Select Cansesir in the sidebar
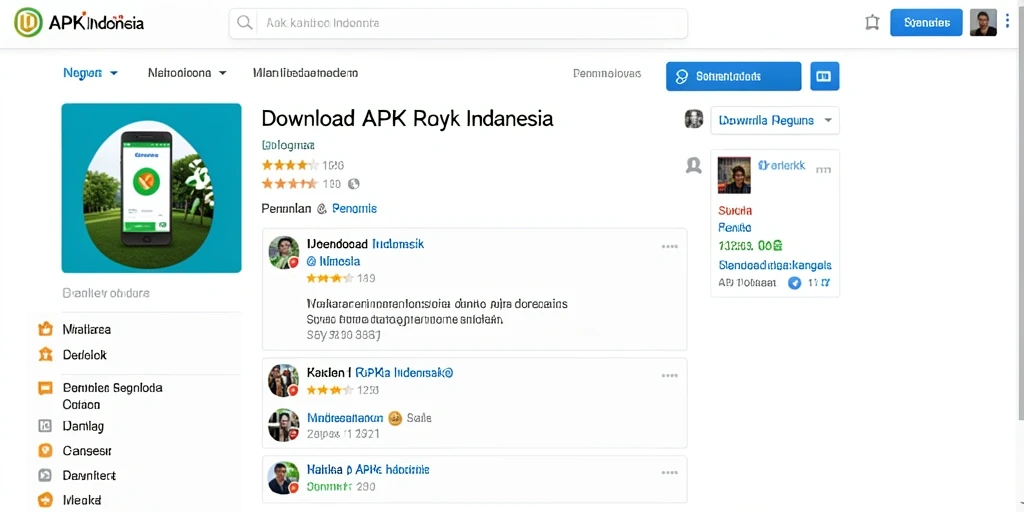 tap(87, 451)
